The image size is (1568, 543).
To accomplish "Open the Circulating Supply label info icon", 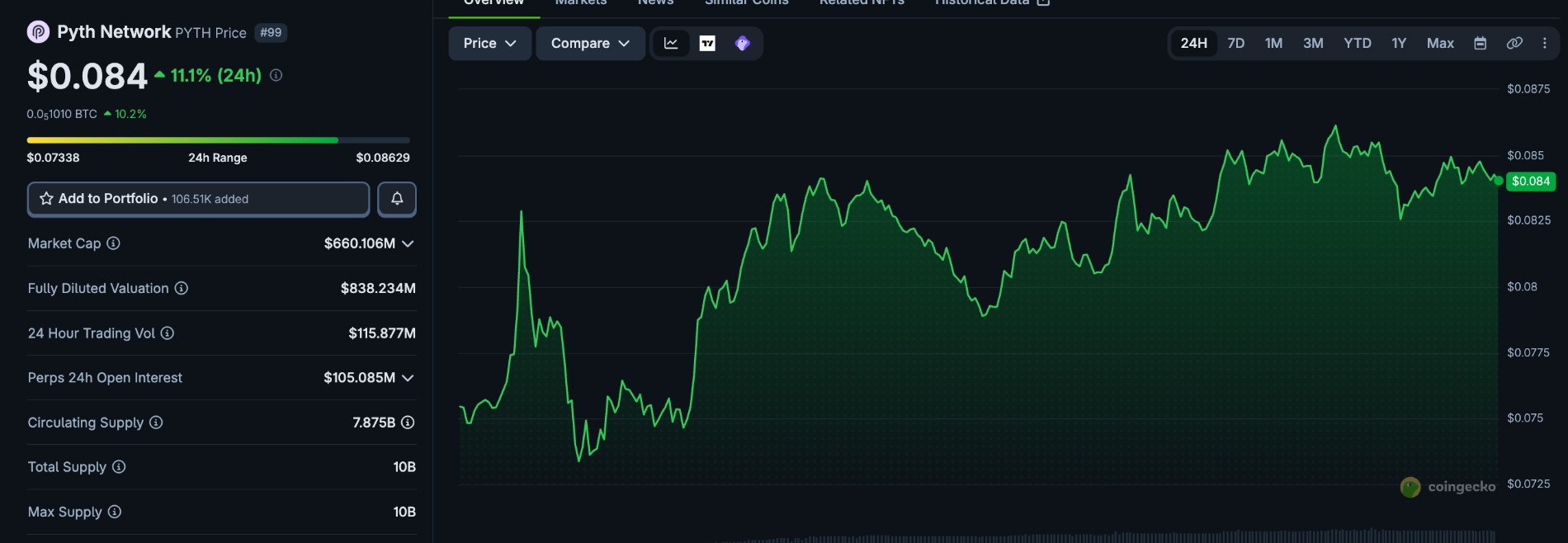I will (156, 423).
